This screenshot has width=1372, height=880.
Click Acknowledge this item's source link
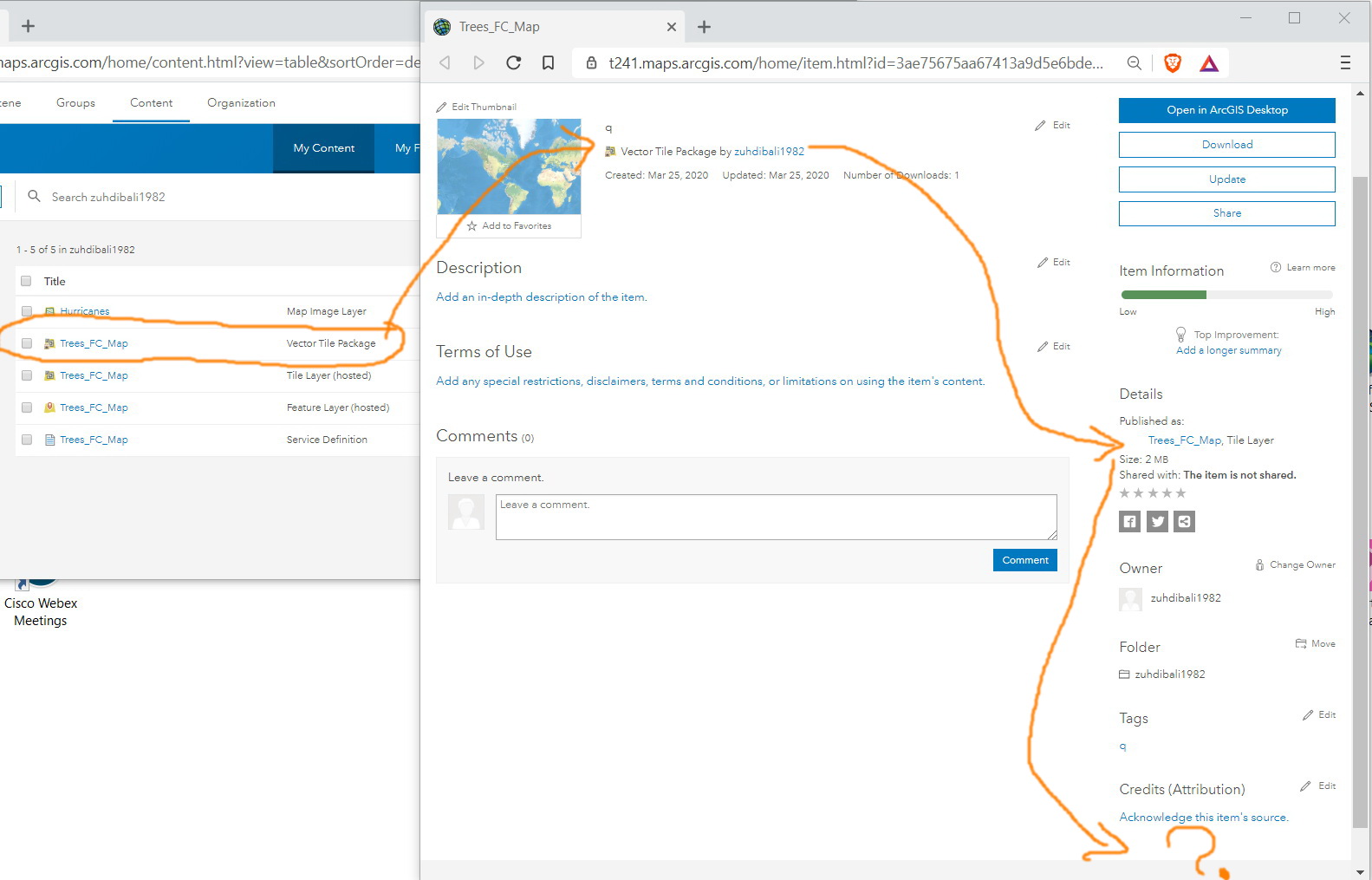[1204, 817]
